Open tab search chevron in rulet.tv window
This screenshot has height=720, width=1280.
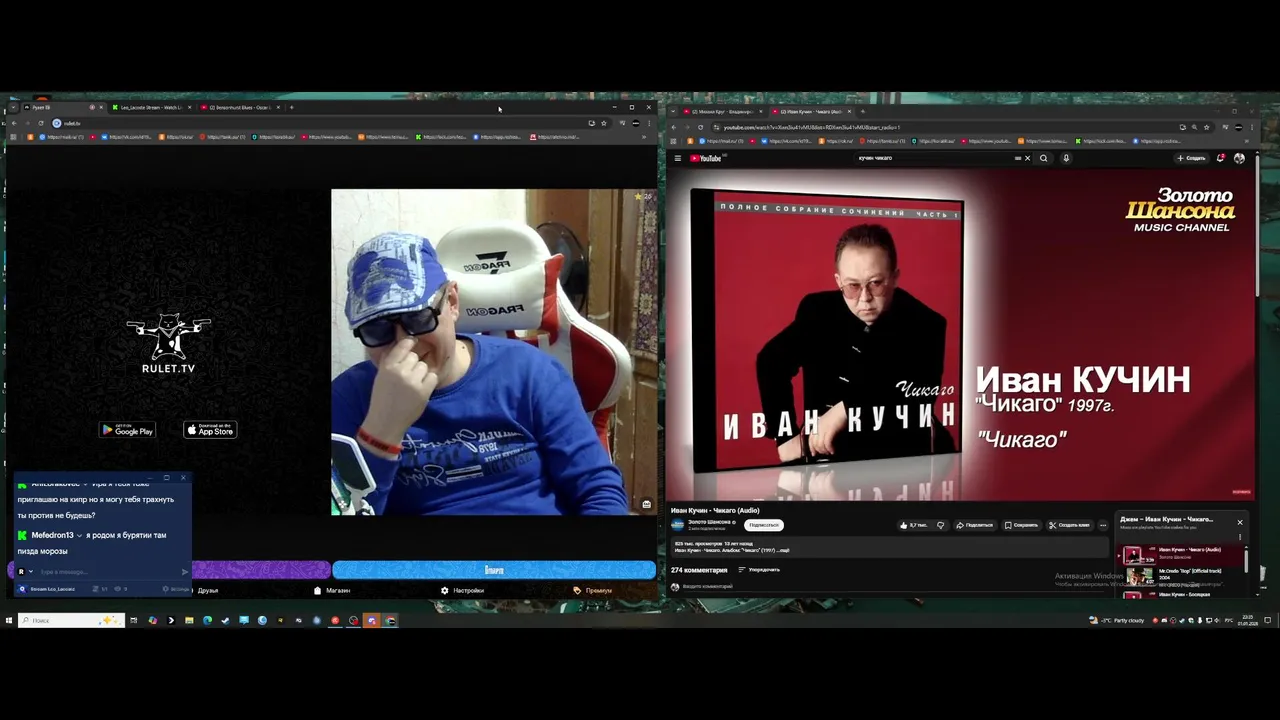coord(12,107)
